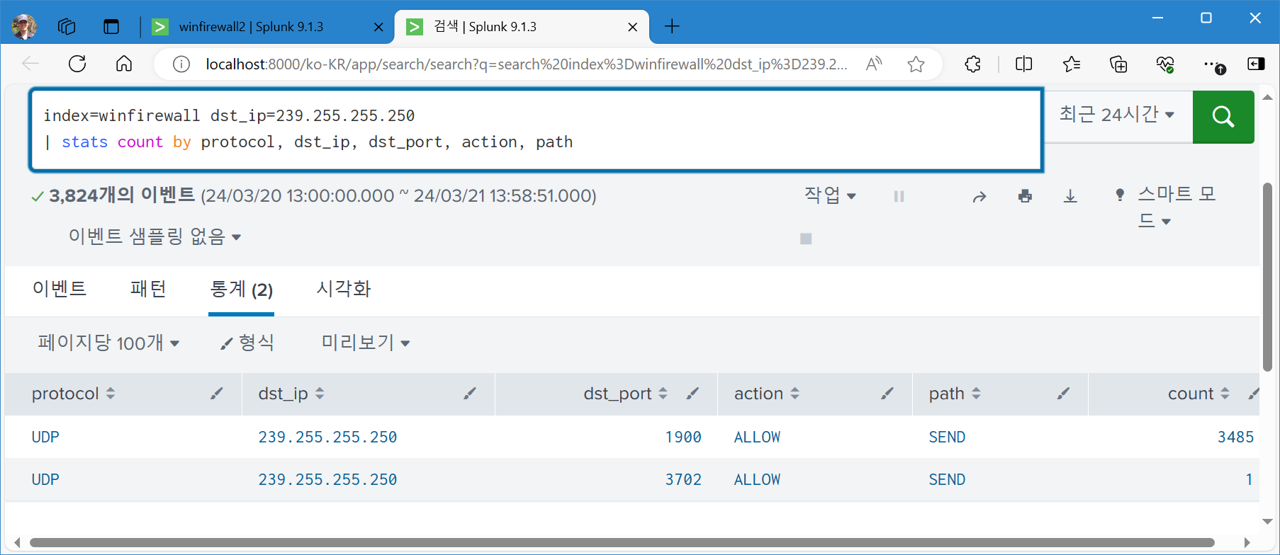Viewport: 1280px width, 555px height.
Task: Open workspaces icon in title bar
Action: [x=67, y=27]
